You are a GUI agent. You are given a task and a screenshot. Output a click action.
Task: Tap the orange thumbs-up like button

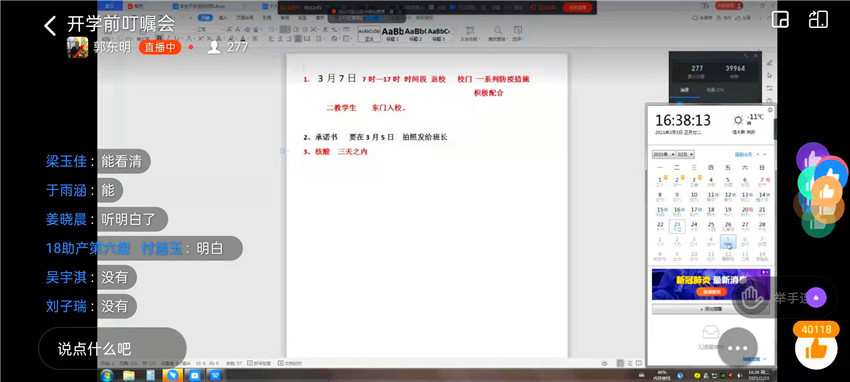(816, 349)
